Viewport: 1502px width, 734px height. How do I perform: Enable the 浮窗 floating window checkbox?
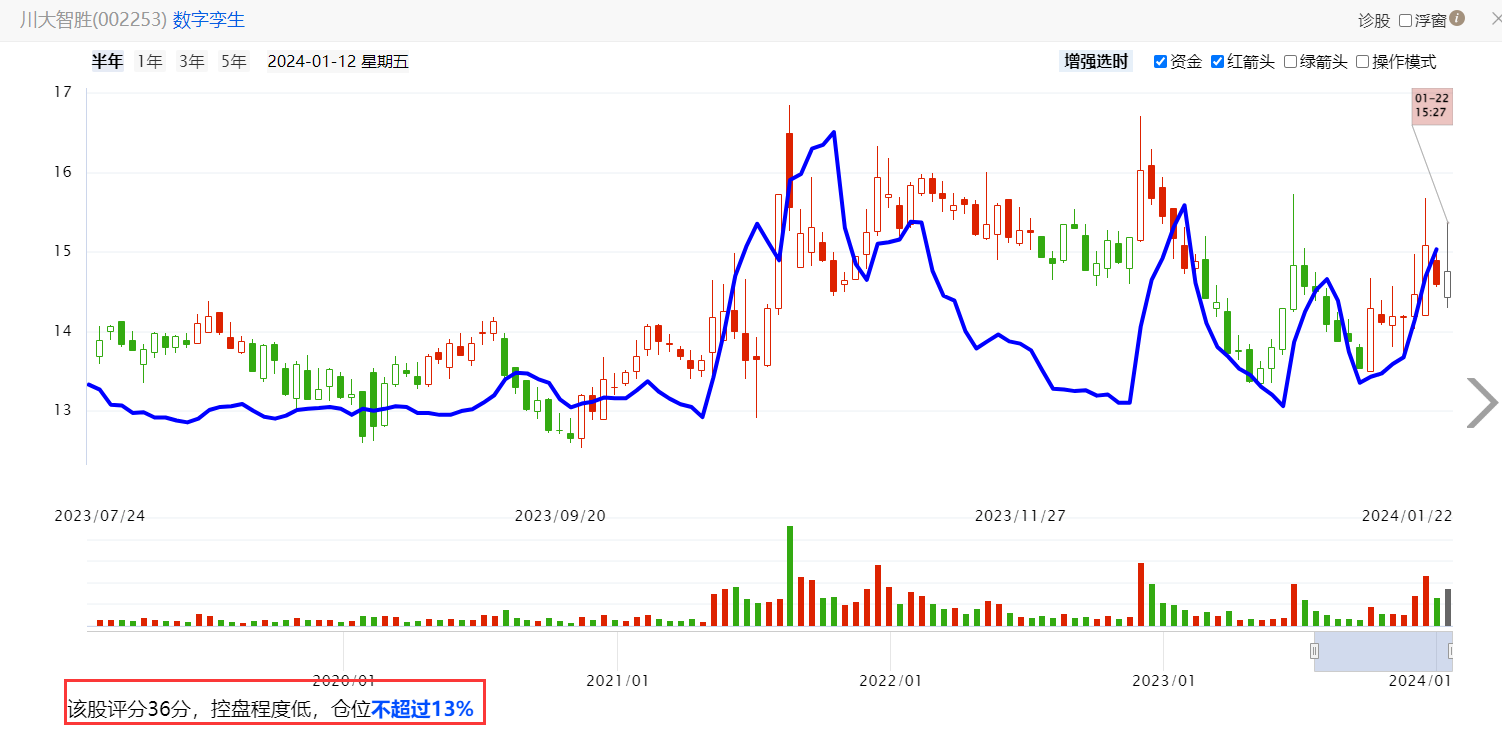[1405, 20]
